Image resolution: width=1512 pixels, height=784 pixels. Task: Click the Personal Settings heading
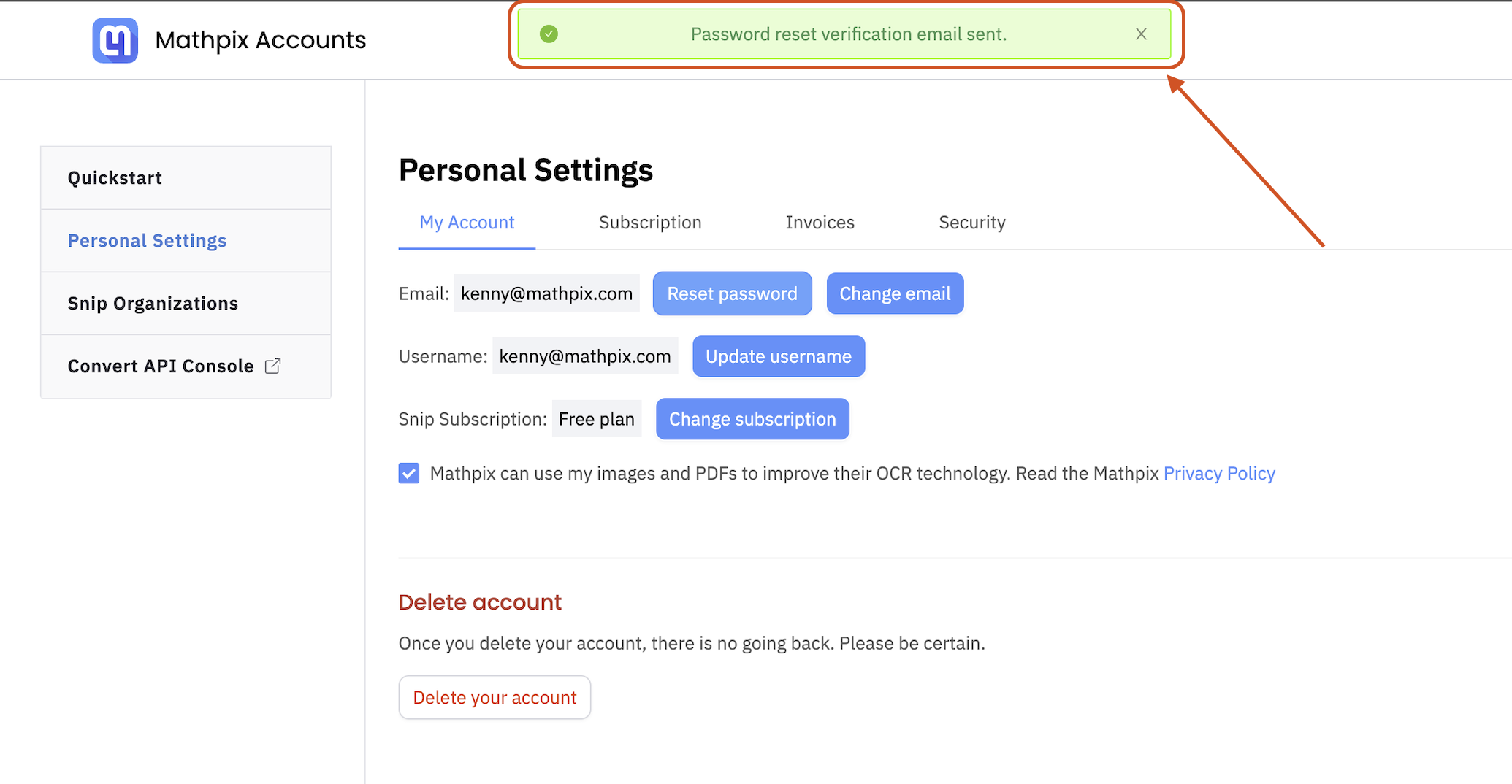(x=526, y=170)
